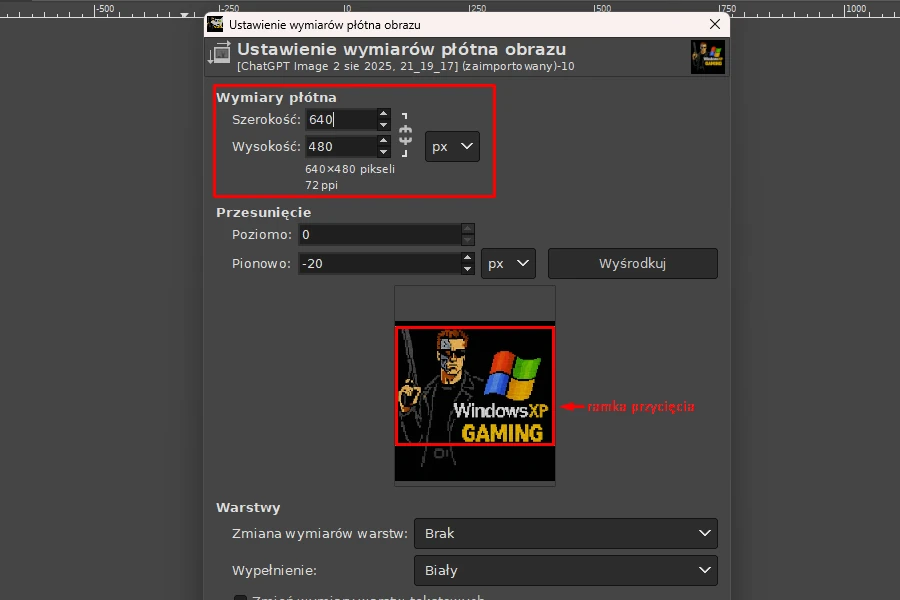Image resolution: width=900 pixels, height=600 pixels.
Task: Click the width/height chain link toggle
Action: 405,135
